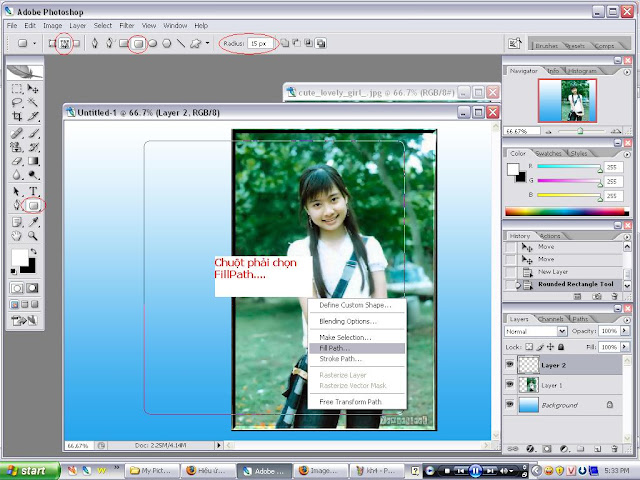Open geometry options arrow beside Custom Shape

(207, 43)
